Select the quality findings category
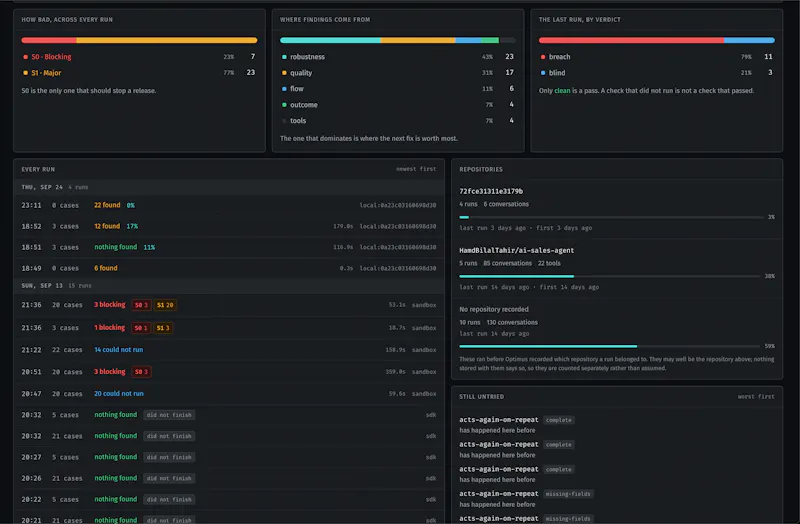 pos(397,72)
